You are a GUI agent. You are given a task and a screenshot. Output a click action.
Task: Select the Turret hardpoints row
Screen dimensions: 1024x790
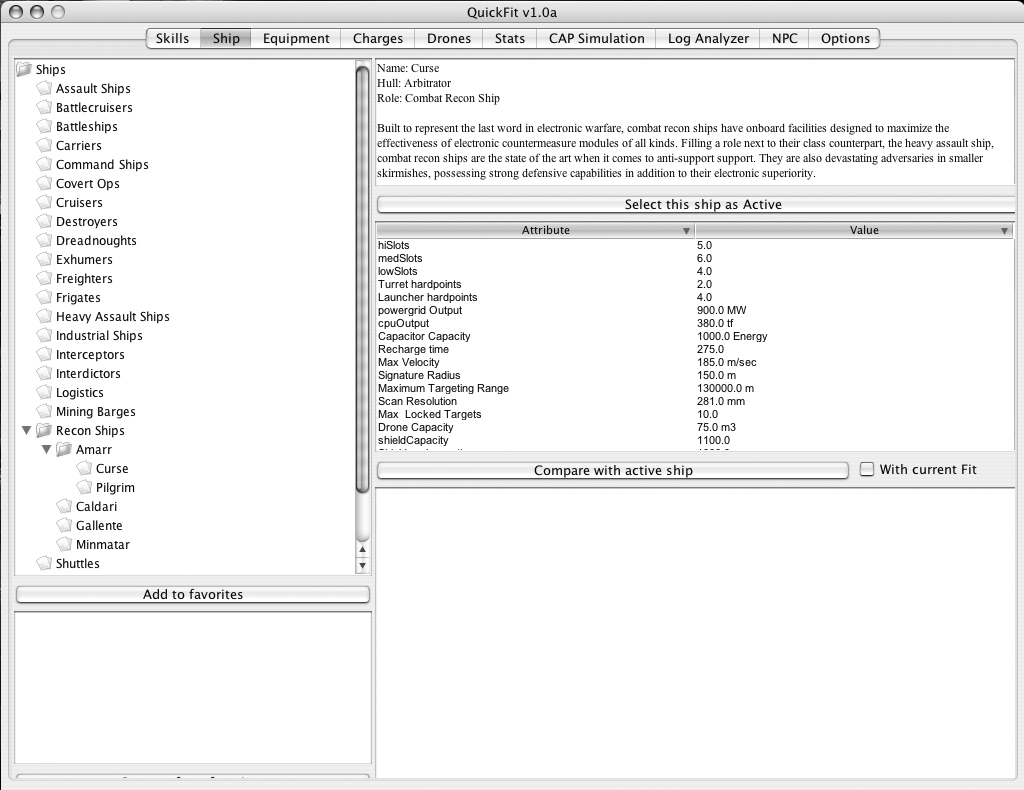pyautogui.click(x=695, y=285)
